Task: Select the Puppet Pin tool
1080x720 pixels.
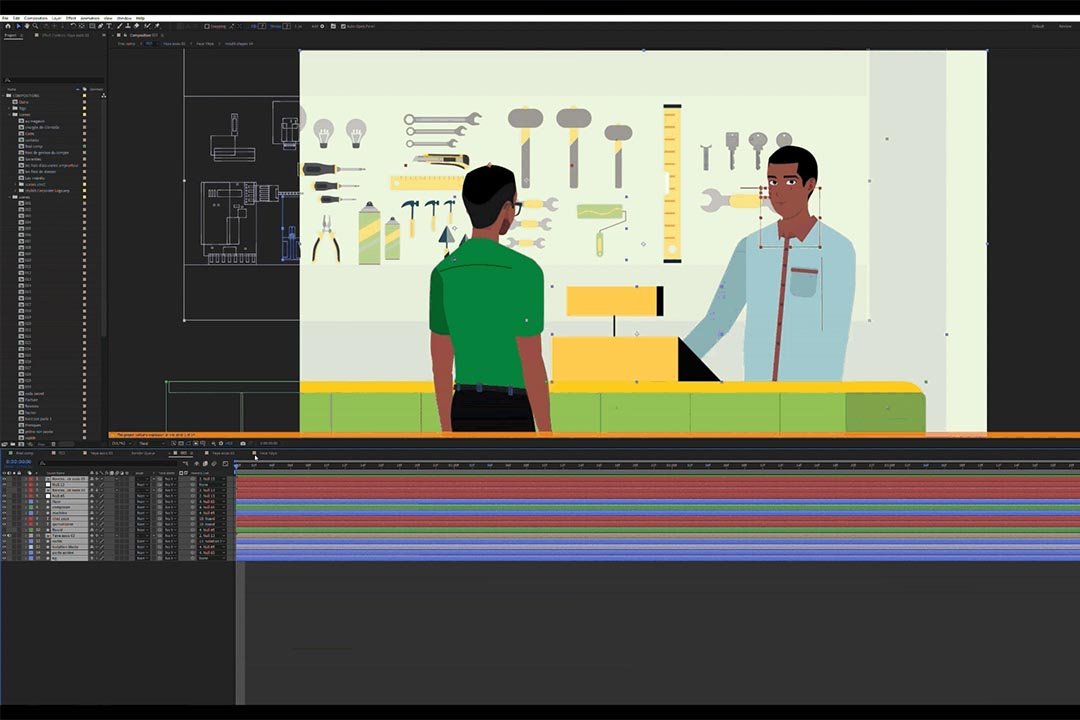Action: (x=157, y=26)
